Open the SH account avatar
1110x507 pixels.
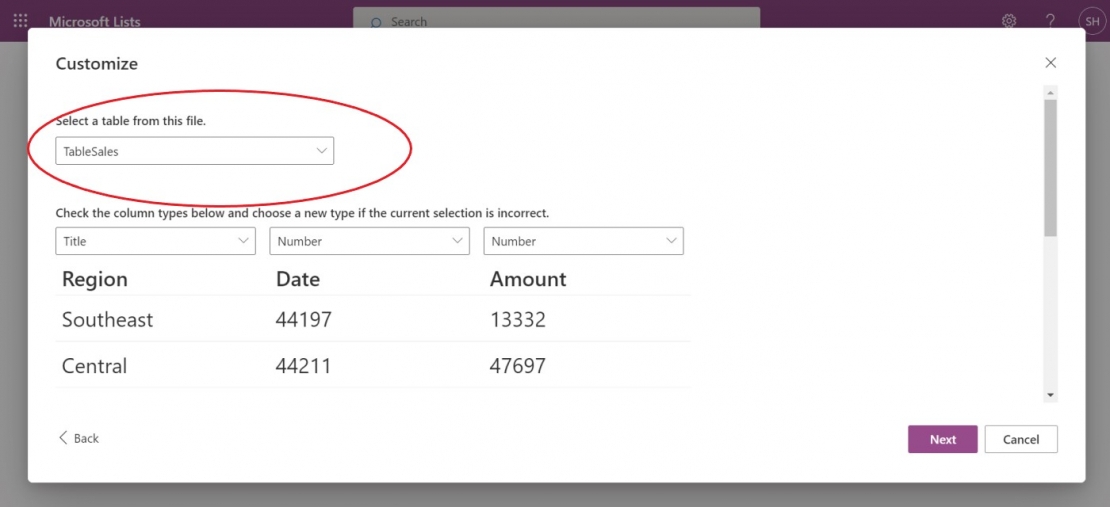point(1090,21)
